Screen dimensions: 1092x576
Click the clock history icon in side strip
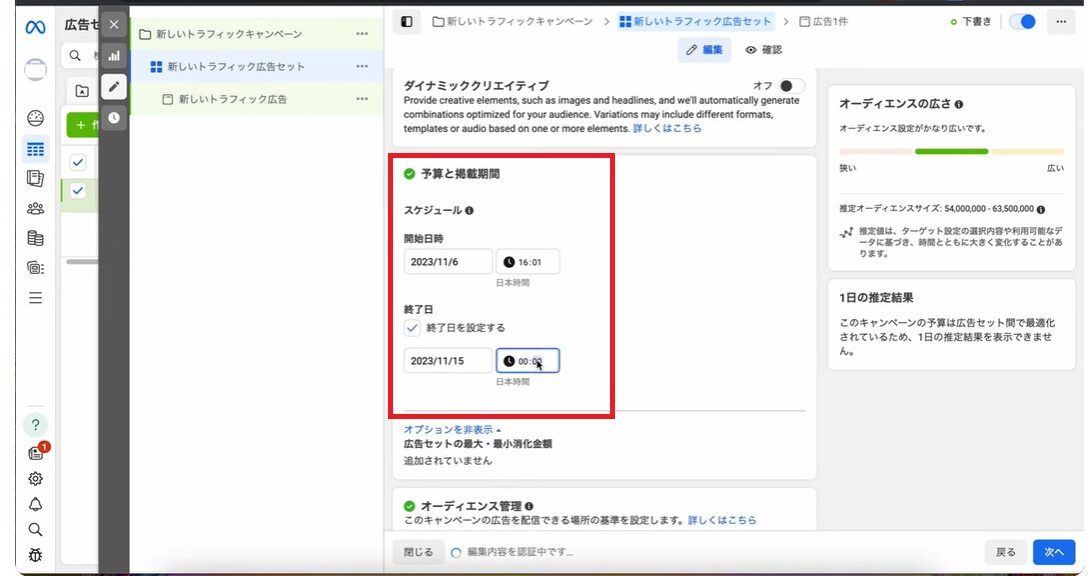[x=114, y=118]
